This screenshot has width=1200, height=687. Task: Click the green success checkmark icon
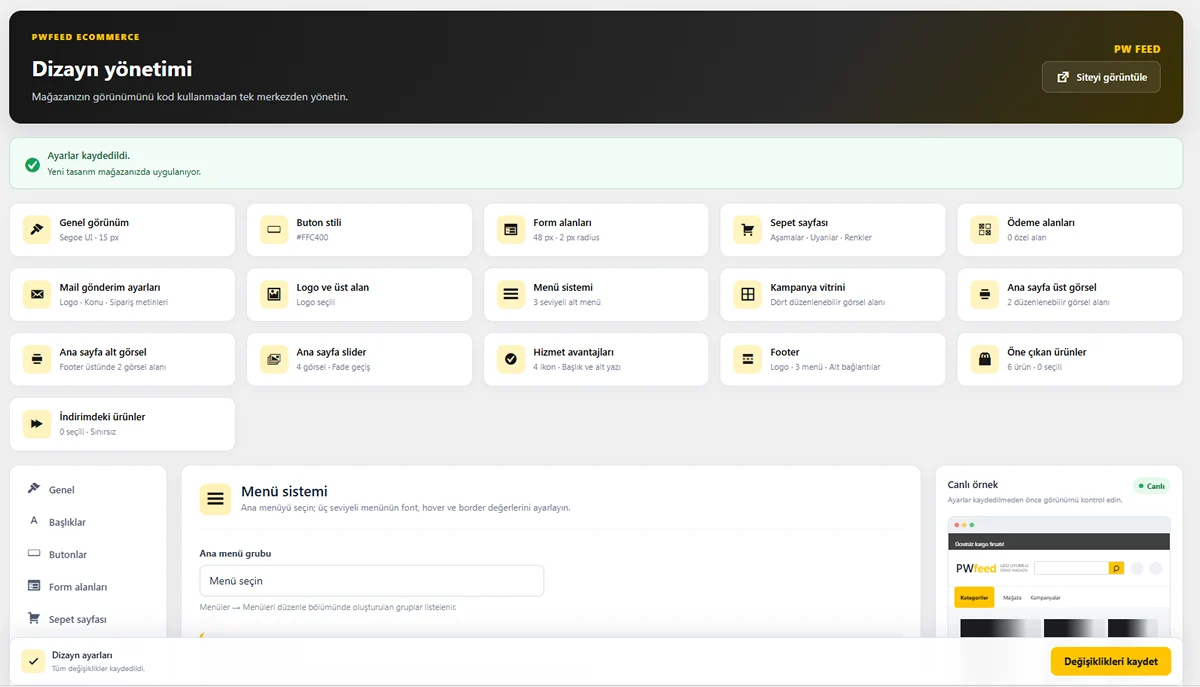[x=33, y=164]
